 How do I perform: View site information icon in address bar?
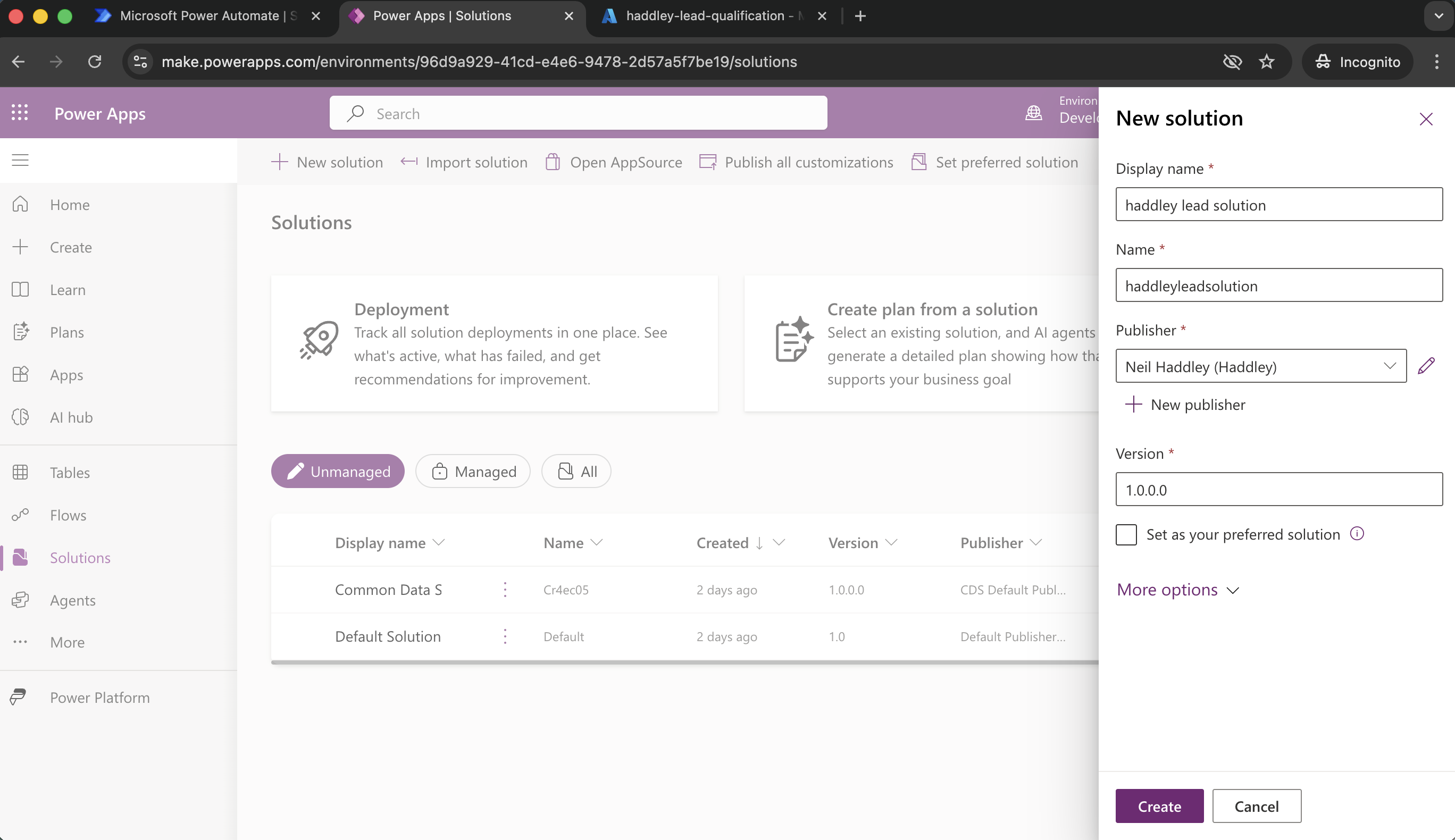(x=140, y=62)
